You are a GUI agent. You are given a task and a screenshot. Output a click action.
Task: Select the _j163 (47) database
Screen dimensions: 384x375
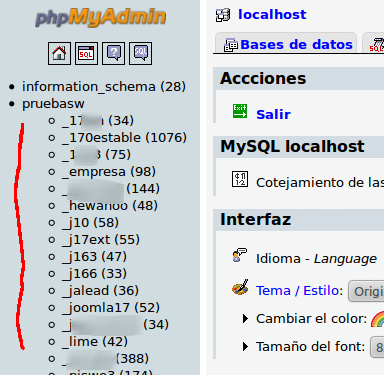(x=94, y=257)
